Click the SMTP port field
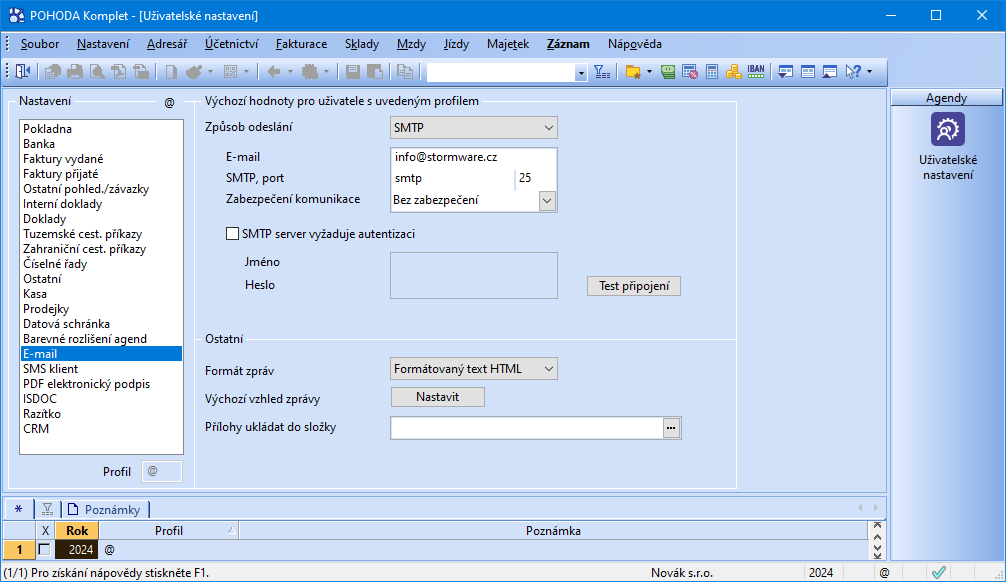Image resolution: width=1006 pixels, height=582 pixels. [x=536, y=178]
